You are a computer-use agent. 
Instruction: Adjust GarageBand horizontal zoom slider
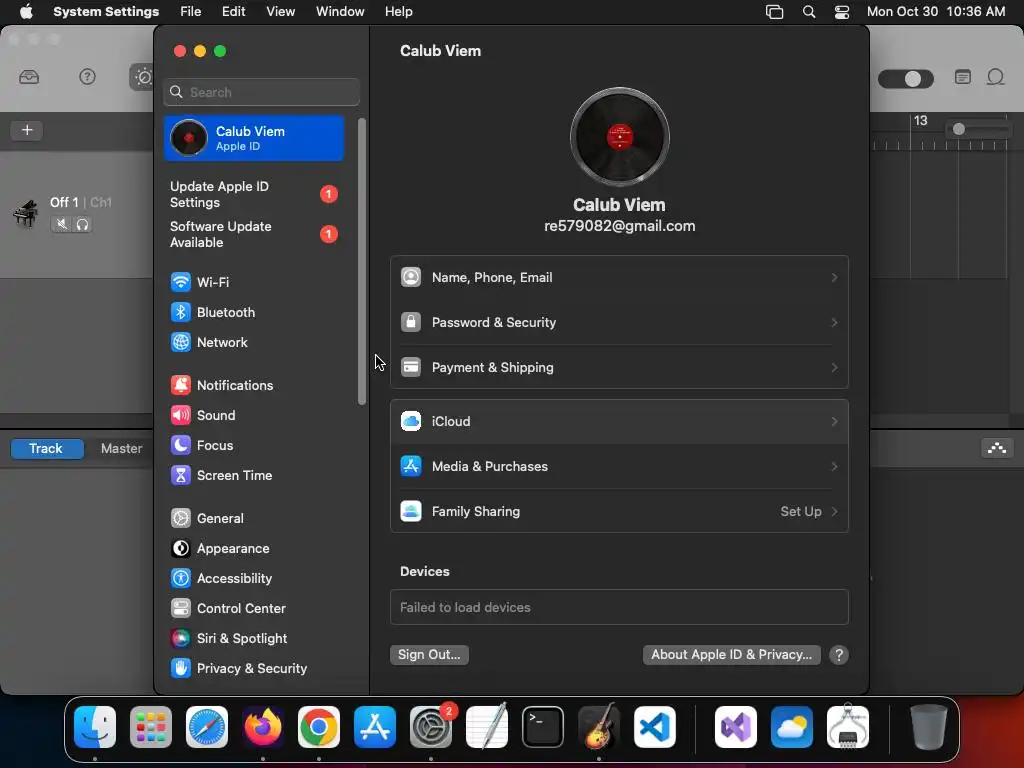[x=959, y=129]
